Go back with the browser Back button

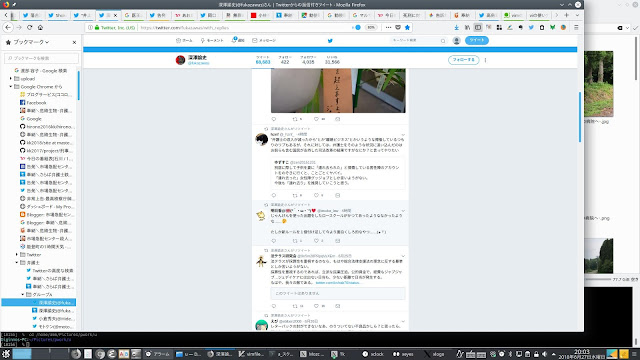(x=8, y=27)
